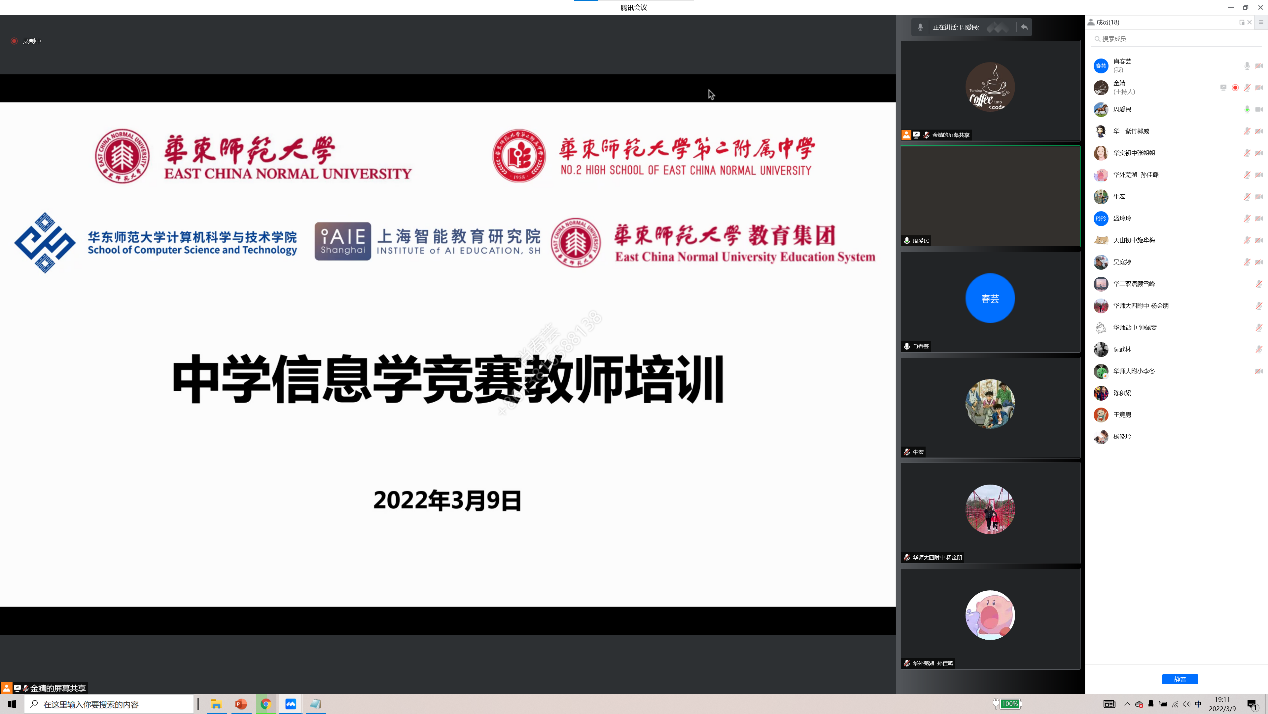This screenshot has height=714, width=1268.
Task: Open the Windows Start menu
Action: [11, 704]
